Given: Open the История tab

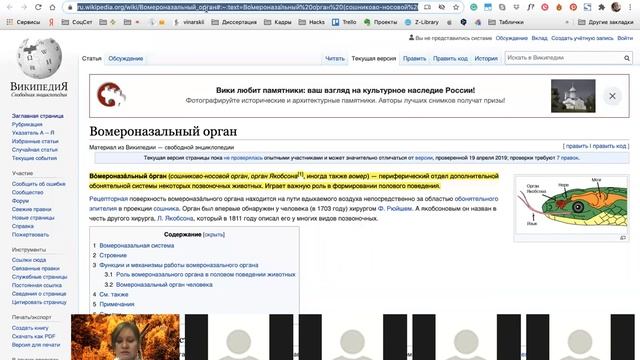Looking at the screenshot, I should point(486,58).
